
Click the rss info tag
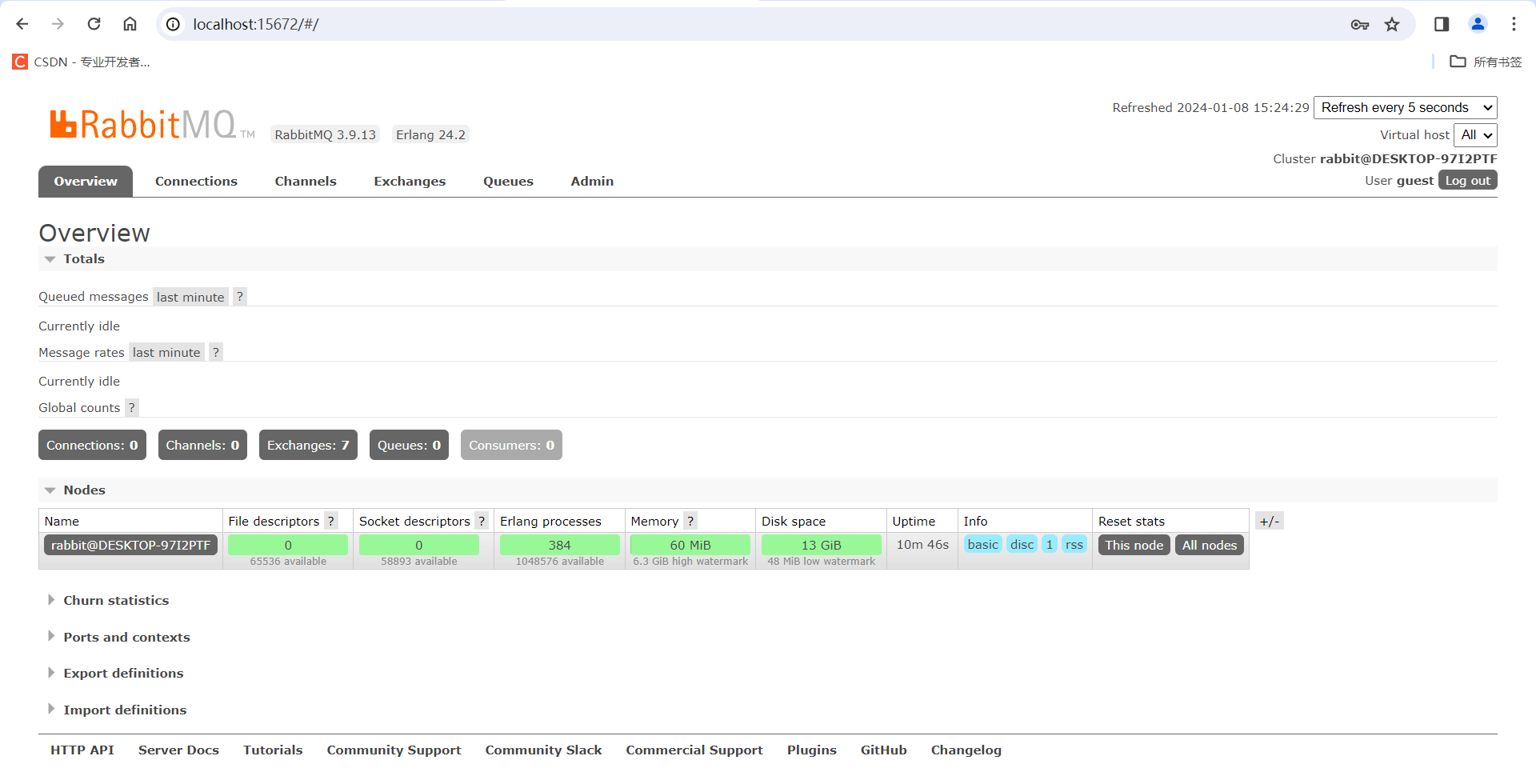coord(1074,544)
